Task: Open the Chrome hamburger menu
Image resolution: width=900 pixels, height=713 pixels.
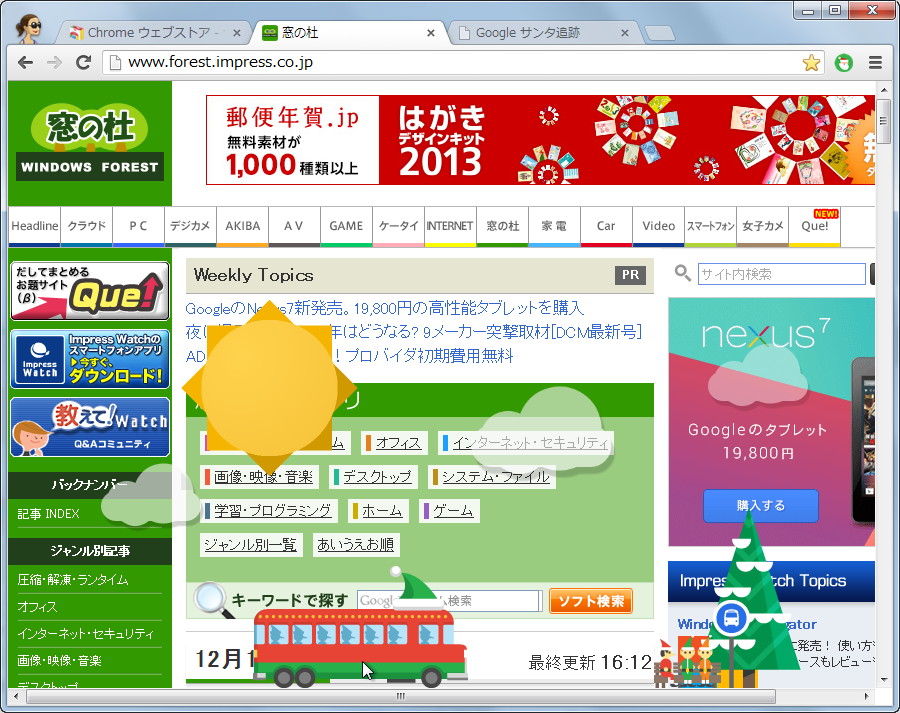Action: pyautogui.click(x=875, y=62)
